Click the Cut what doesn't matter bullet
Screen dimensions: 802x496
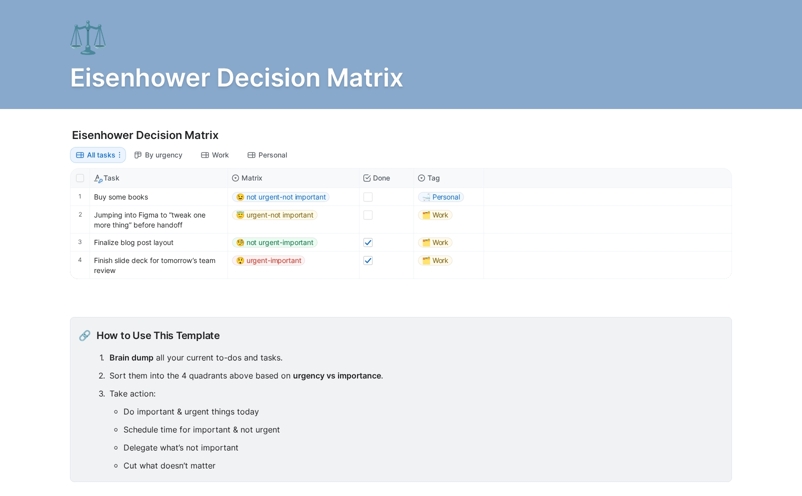(169, 466)
